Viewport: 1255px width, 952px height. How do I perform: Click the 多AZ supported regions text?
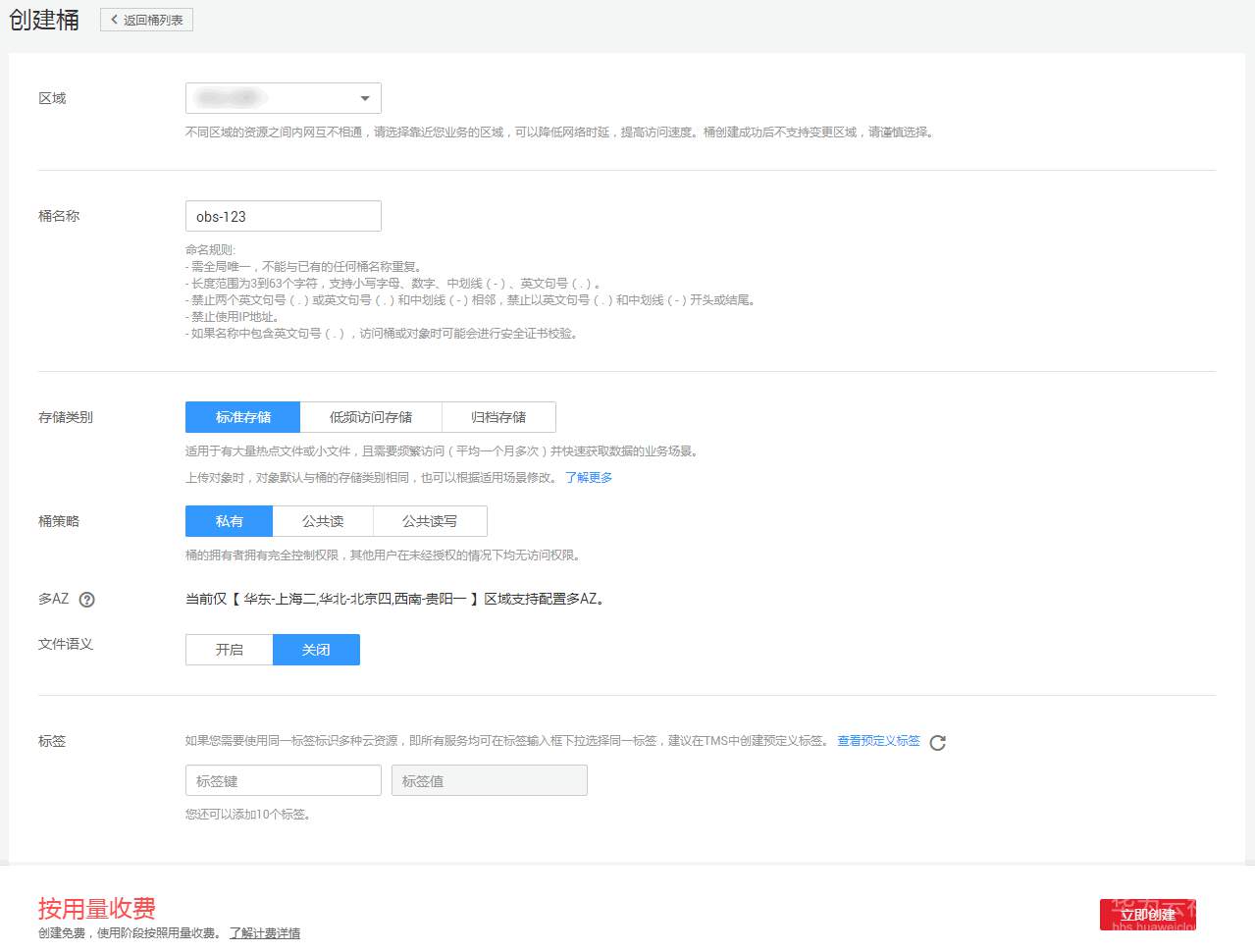(x=396, y=599)
